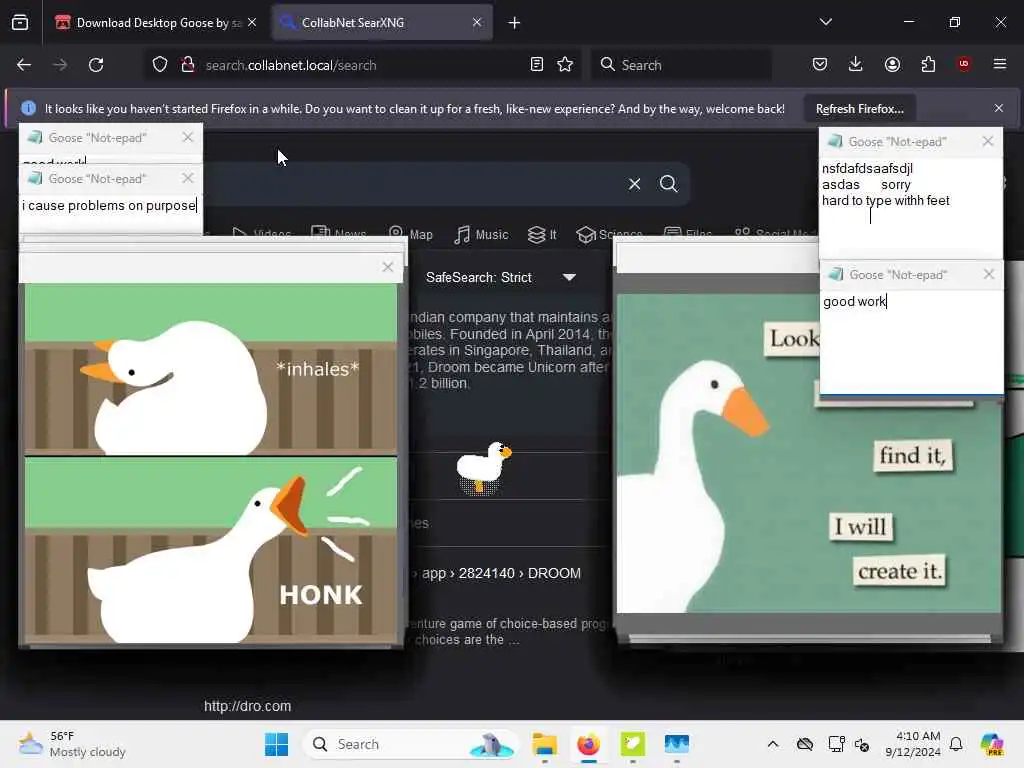Open the Pocket save icon
Screen dimensions: 1024x768
(820, 65)
